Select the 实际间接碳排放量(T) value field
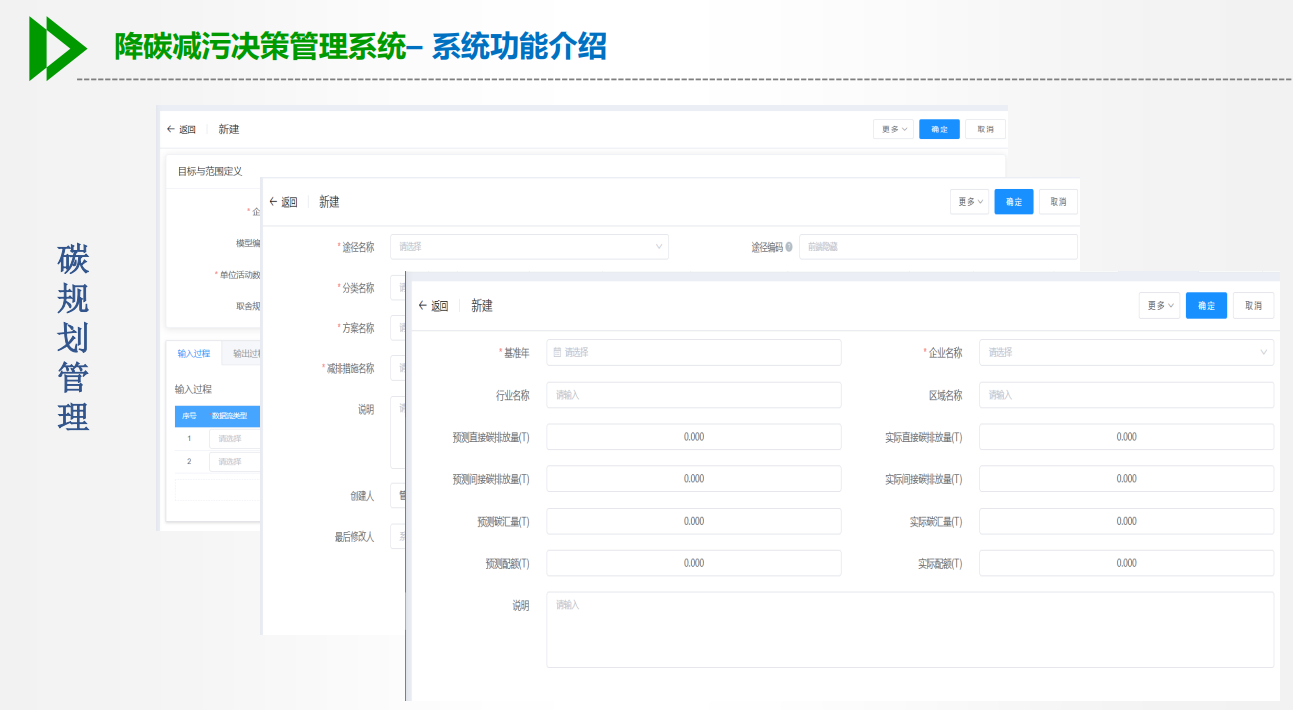This screenshot has height=710, width=1293. [1126, 479]
